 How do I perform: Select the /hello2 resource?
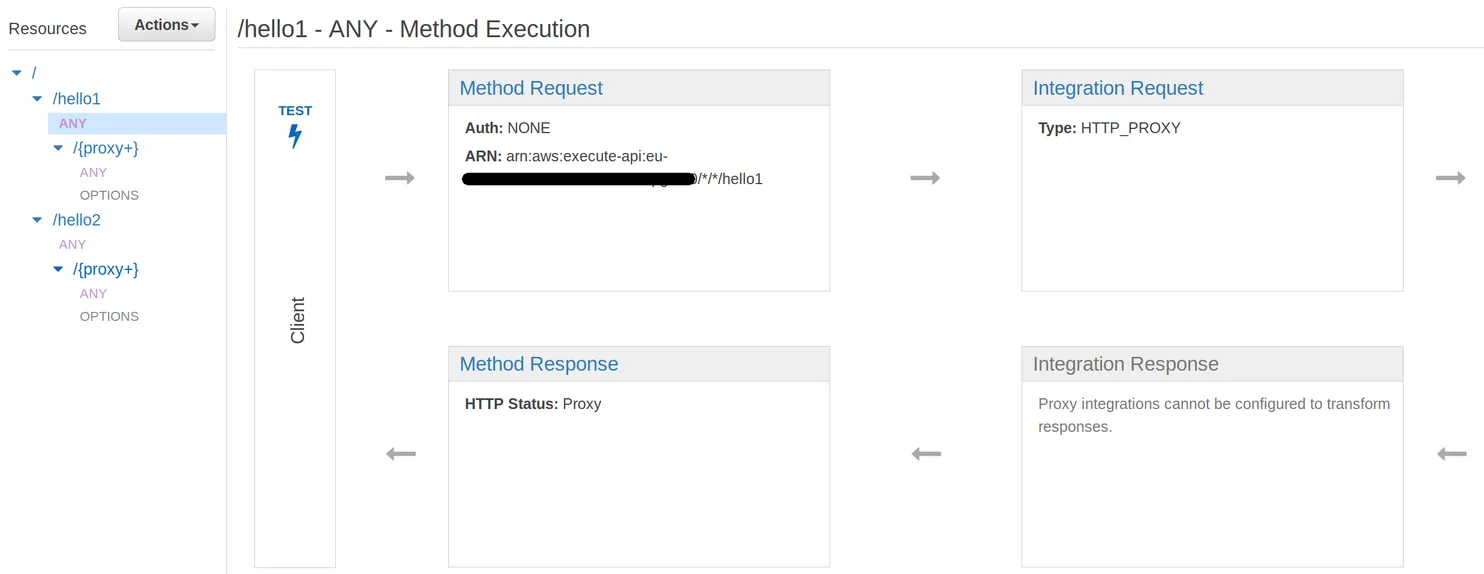[x=77, y=220]
